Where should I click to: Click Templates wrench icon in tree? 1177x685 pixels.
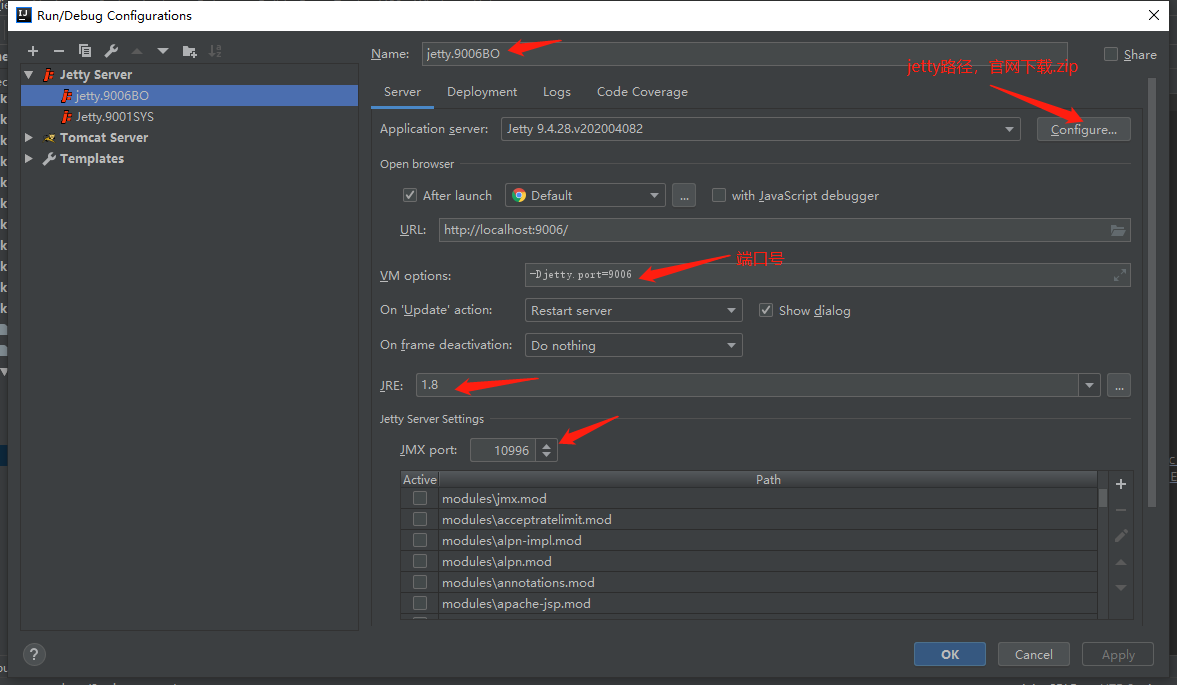pyautogui.click(x=50, y=158)
